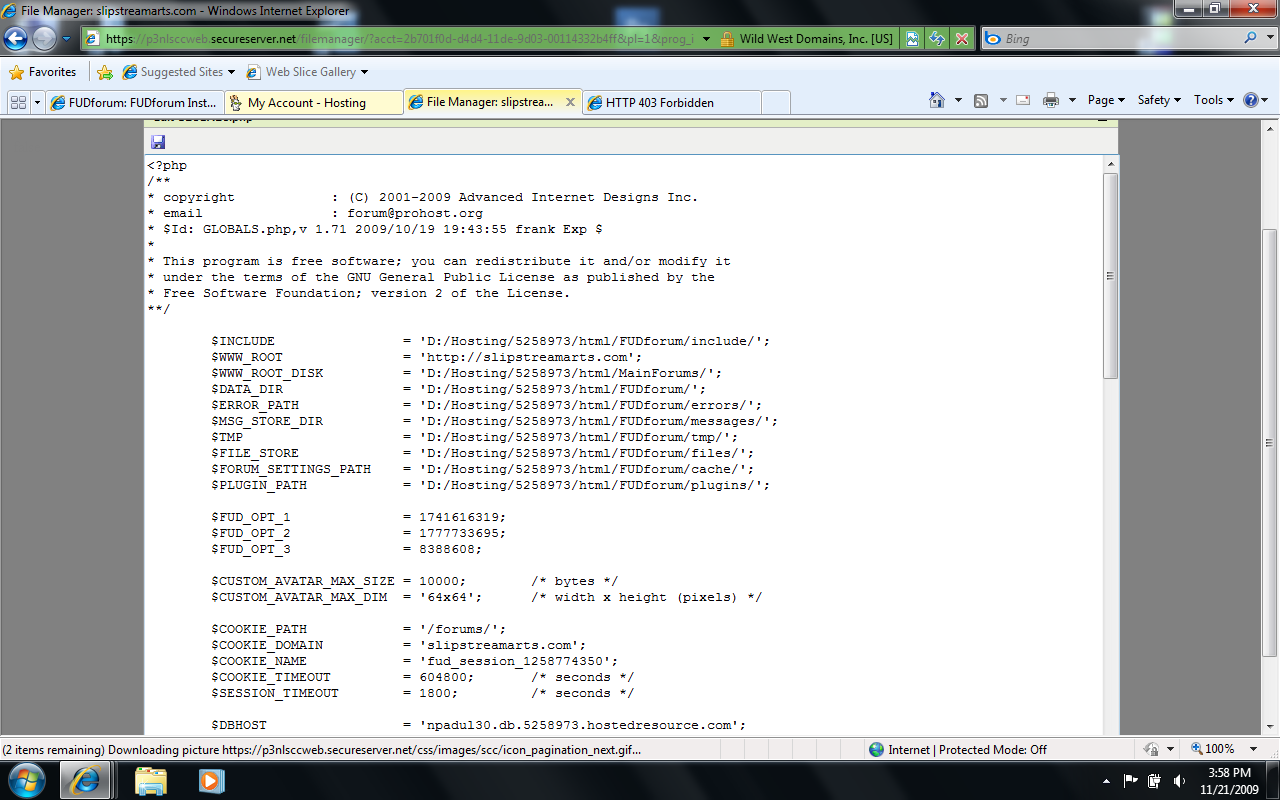The height and width of the screenshot is (800, 1280).
Task: Click the browser Back arrow button
Action: [15, 39]
